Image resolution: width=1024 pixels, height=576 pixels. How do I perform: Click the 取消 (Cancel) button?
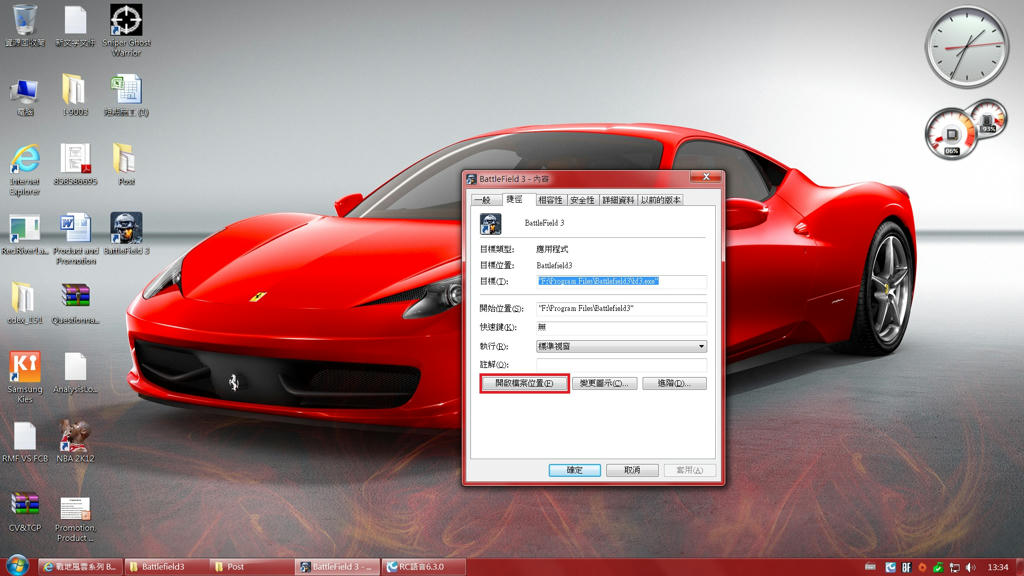click(632, 470)
